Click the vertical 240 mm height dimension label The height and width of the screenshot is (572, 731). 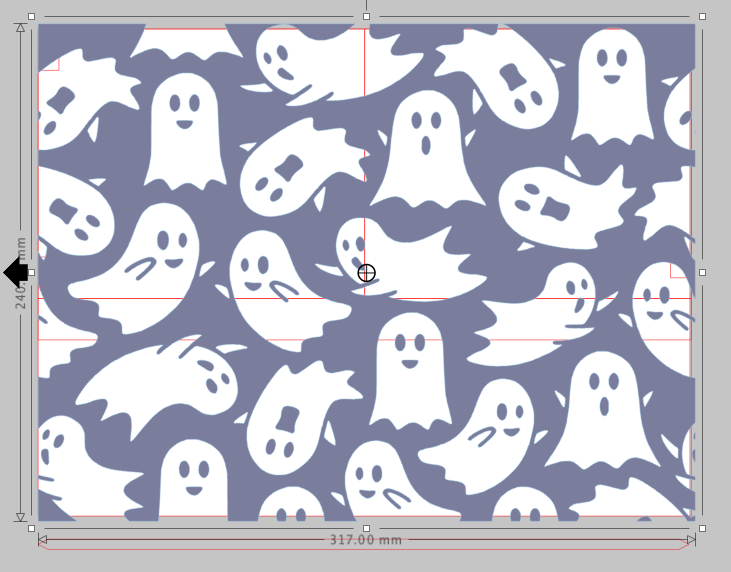pyautogui.click(x=20, y=272)
